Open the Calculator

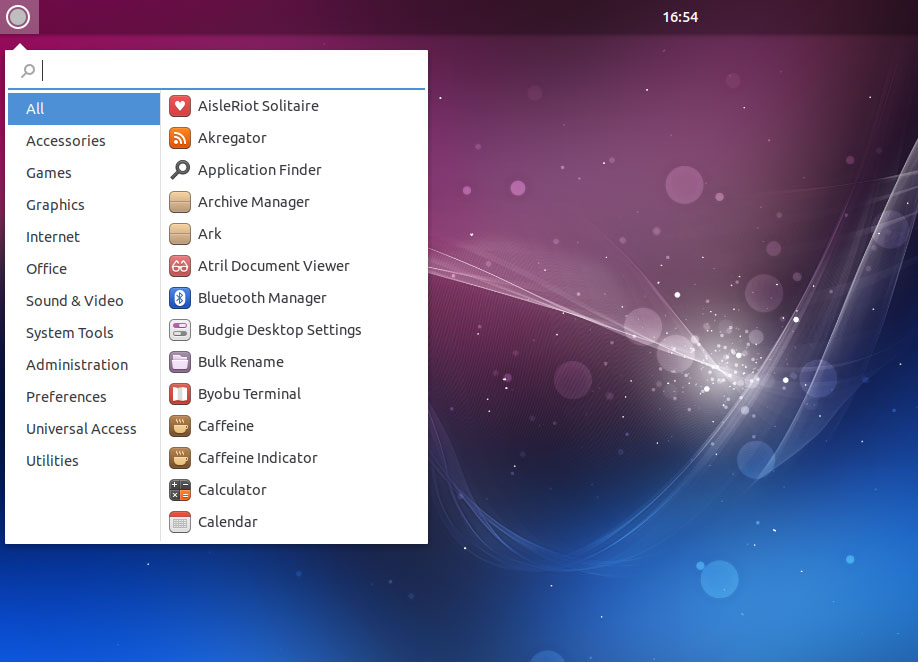click(x=232, y=490)
